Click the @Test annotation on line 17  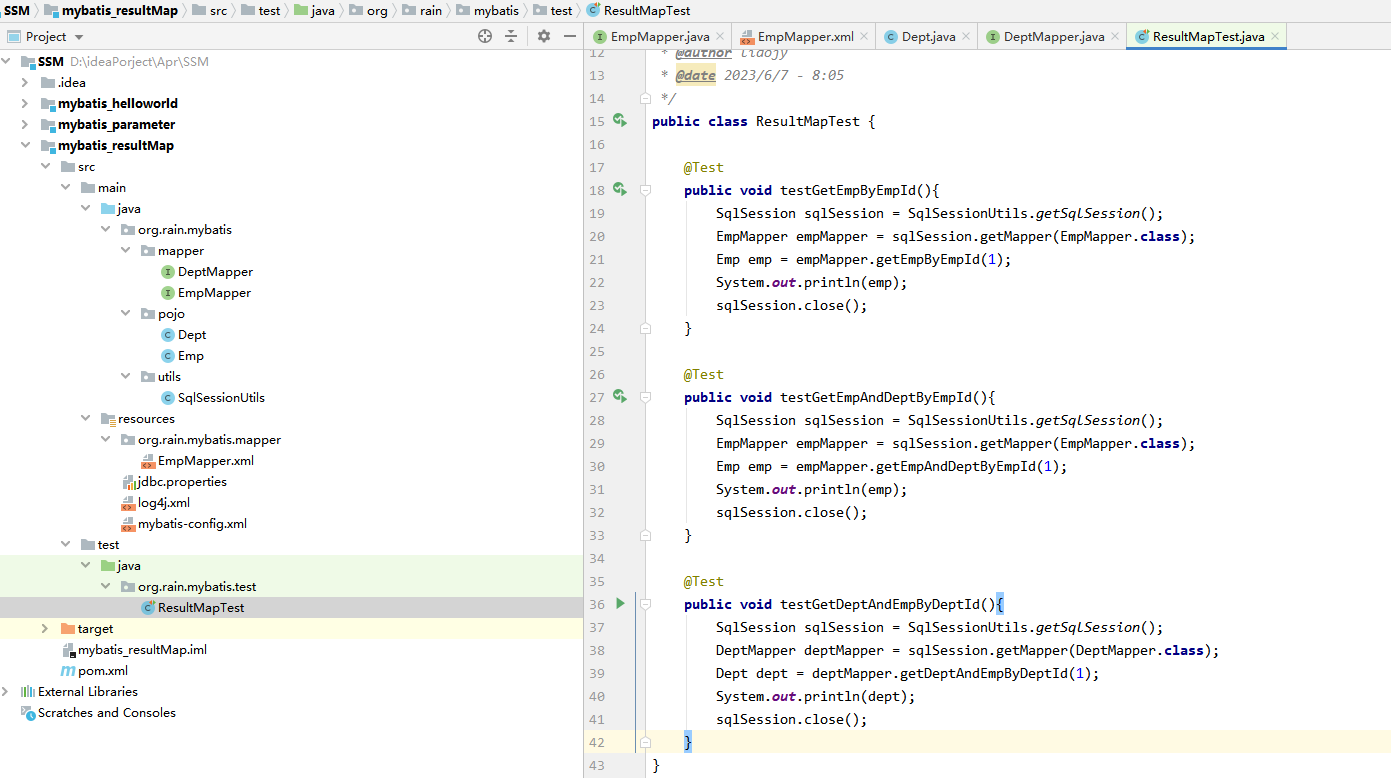coord(704,167)
